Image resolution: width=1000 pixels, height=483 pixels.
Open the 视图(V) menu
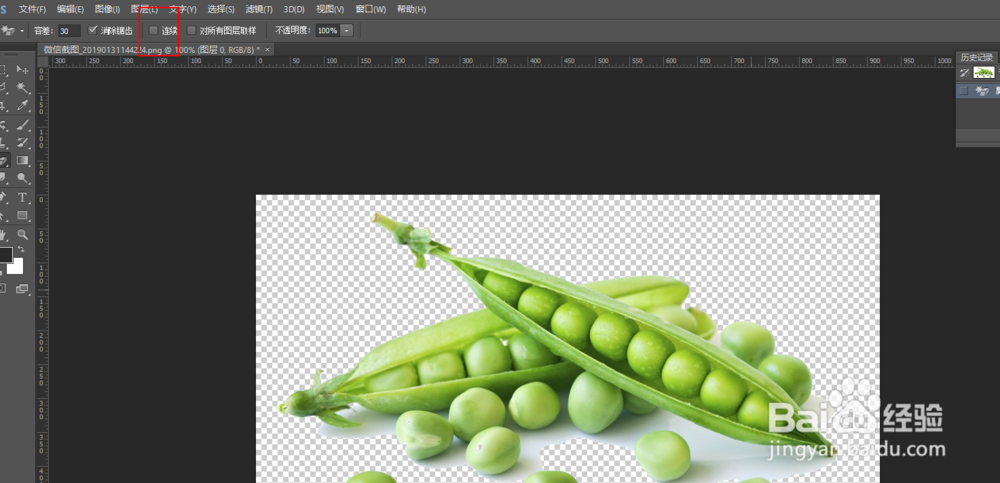tap(330, 10)
